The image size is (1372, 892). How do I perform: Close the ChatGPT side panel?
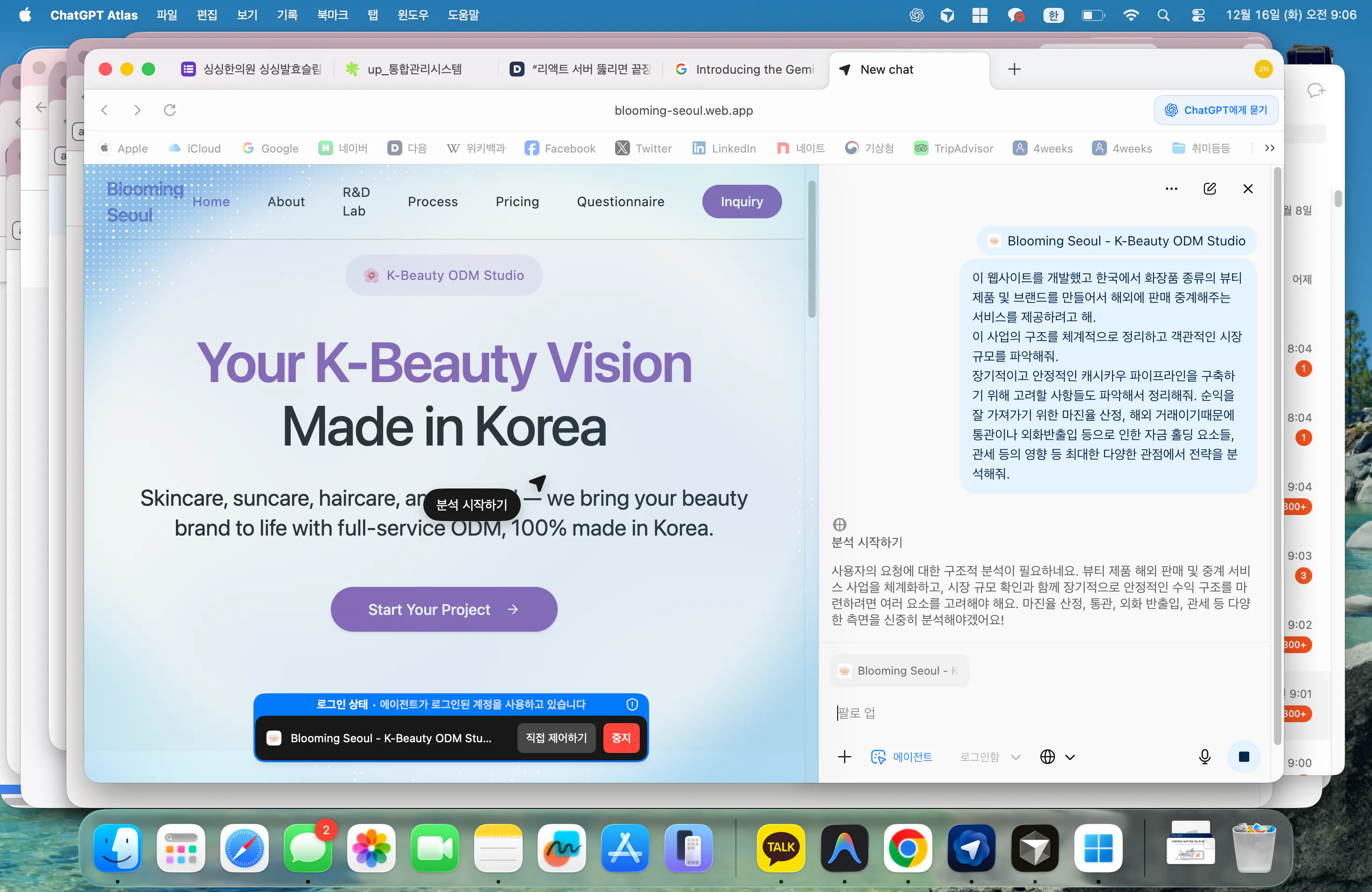point(1247,189)
